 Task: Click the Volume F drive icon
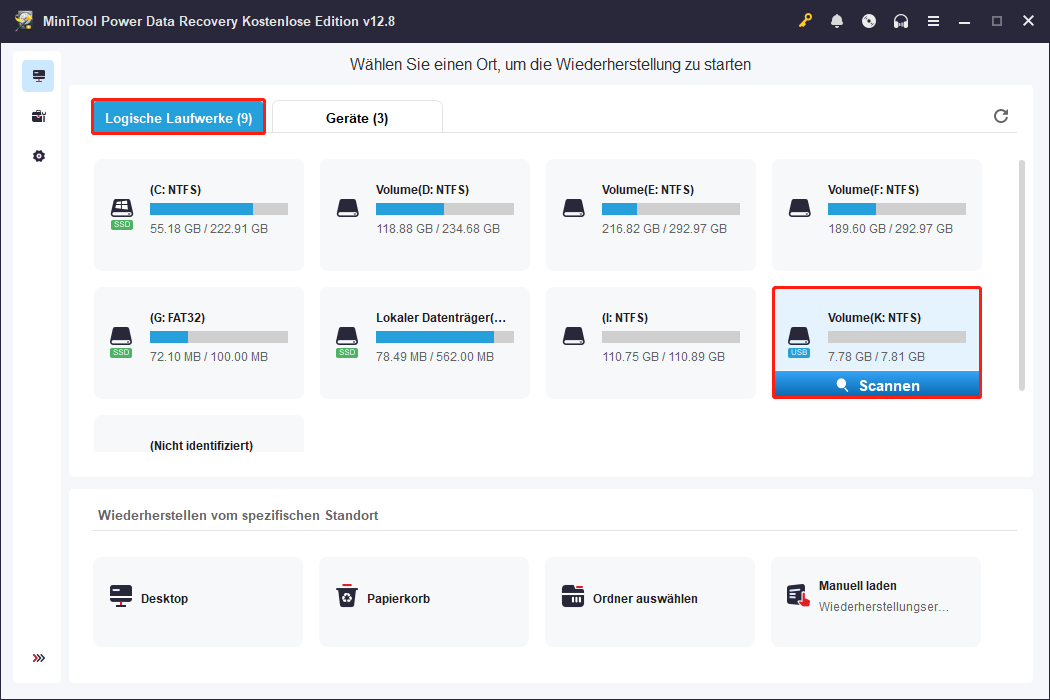800,208
